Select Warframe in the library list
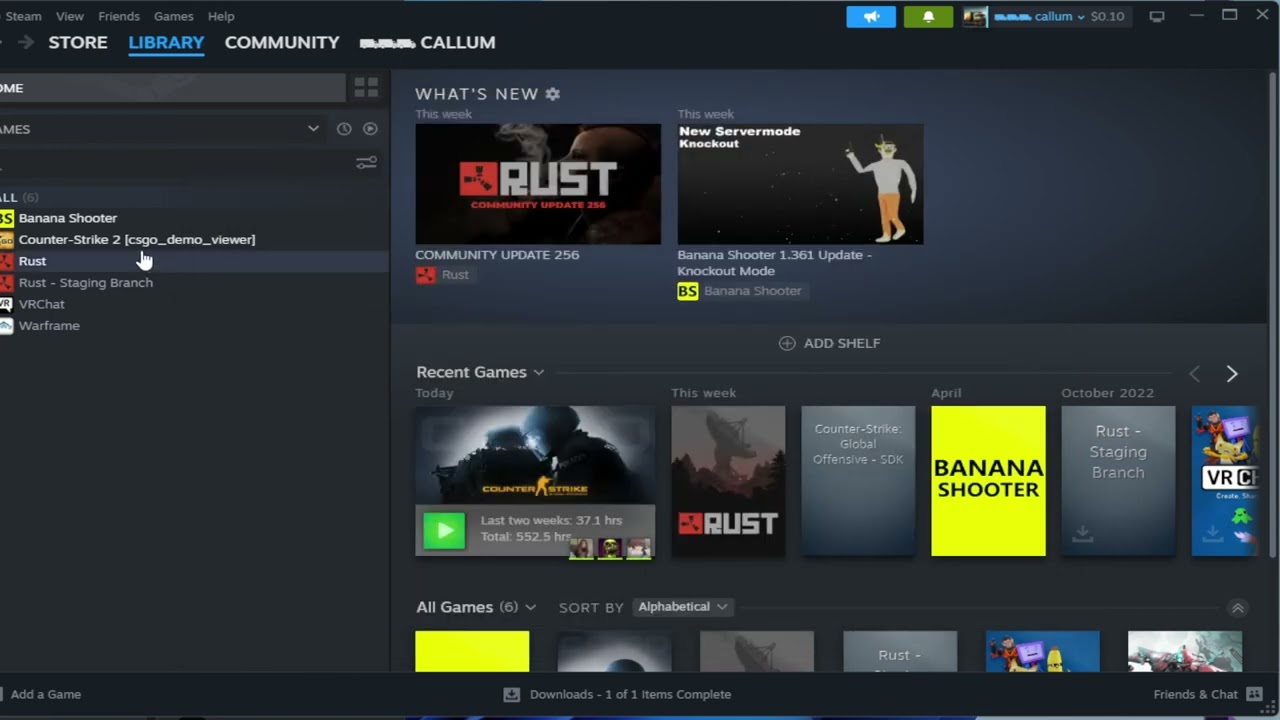Screen dimensions: 1280x720 [x=49, y=326]
